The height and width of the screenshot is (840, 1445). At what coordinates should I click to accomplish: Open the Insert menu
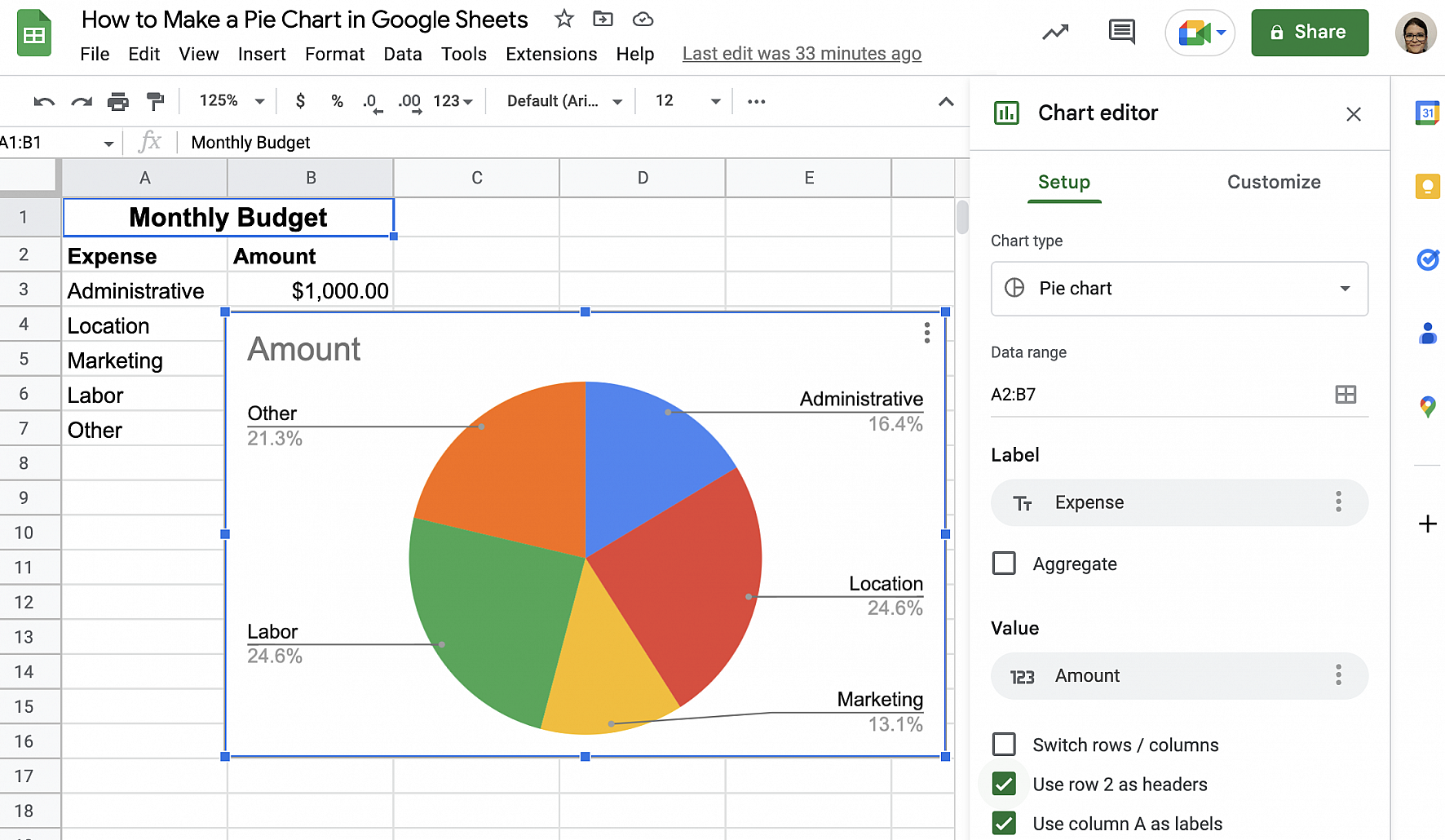(262, 54)
